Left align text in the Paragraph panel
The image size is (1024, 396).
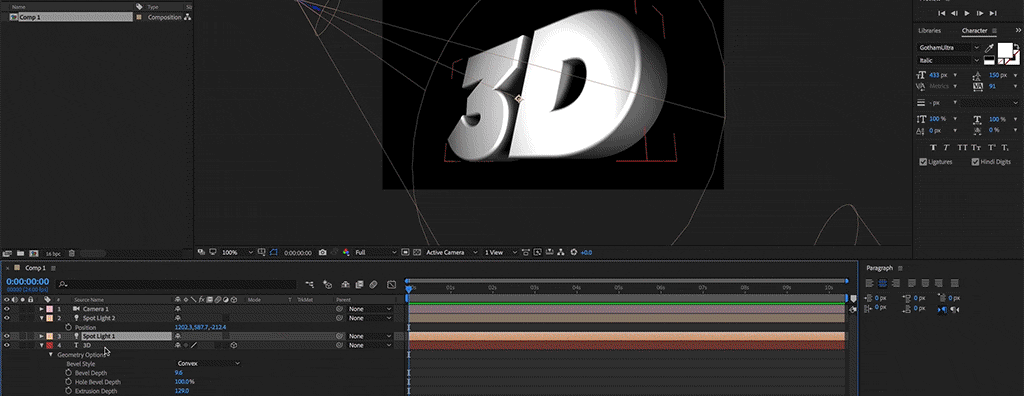coord(869,283)
